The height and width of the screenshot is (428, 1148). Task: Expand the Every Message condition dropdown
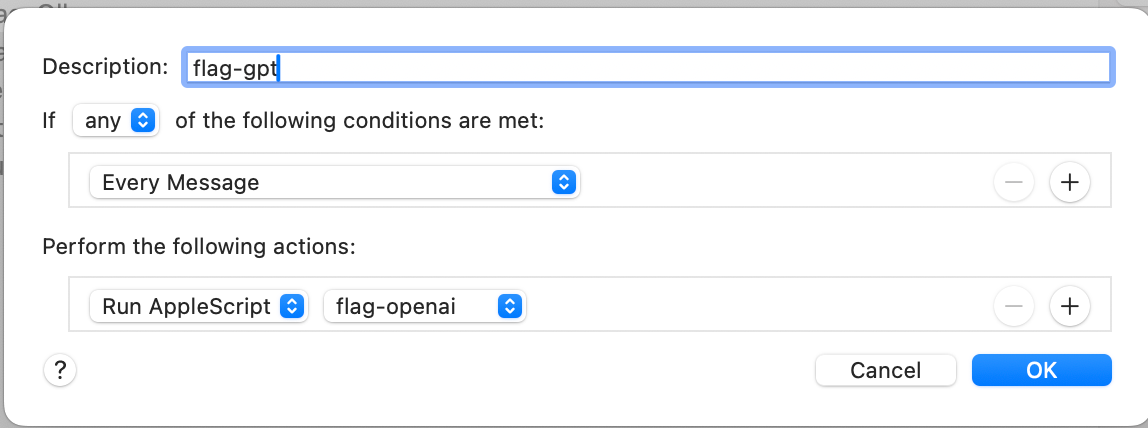pyautogui.click(x=334, y=182)
